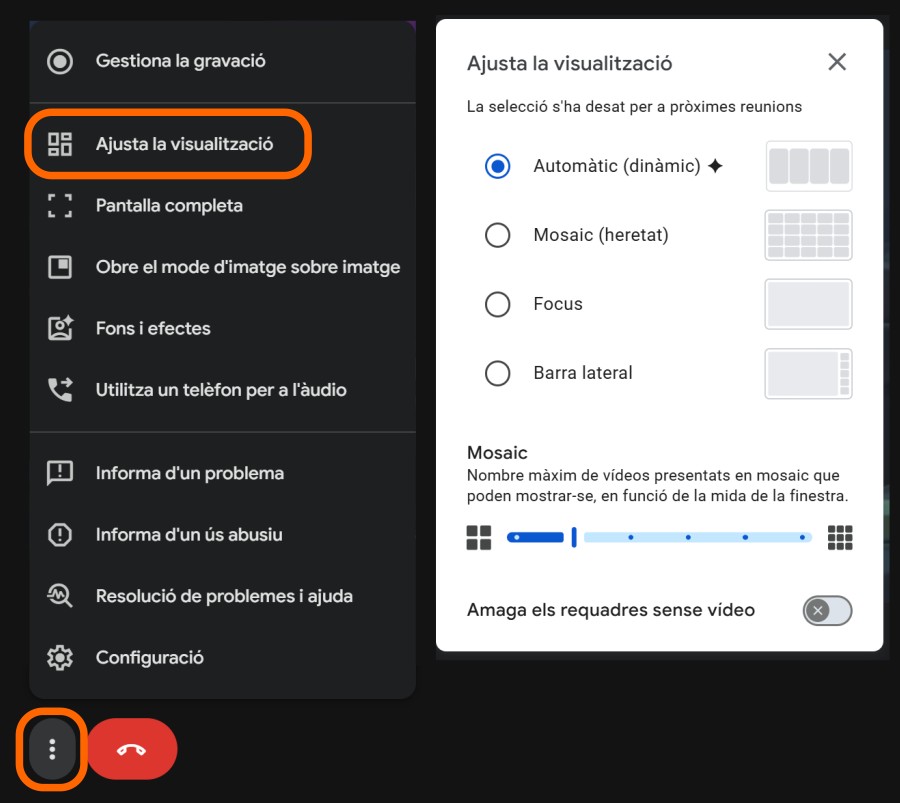This screenshot has width=900, height=803.
Task: Click the Informa d'un ús abusiu icon
Action: [x=60, y=535]
